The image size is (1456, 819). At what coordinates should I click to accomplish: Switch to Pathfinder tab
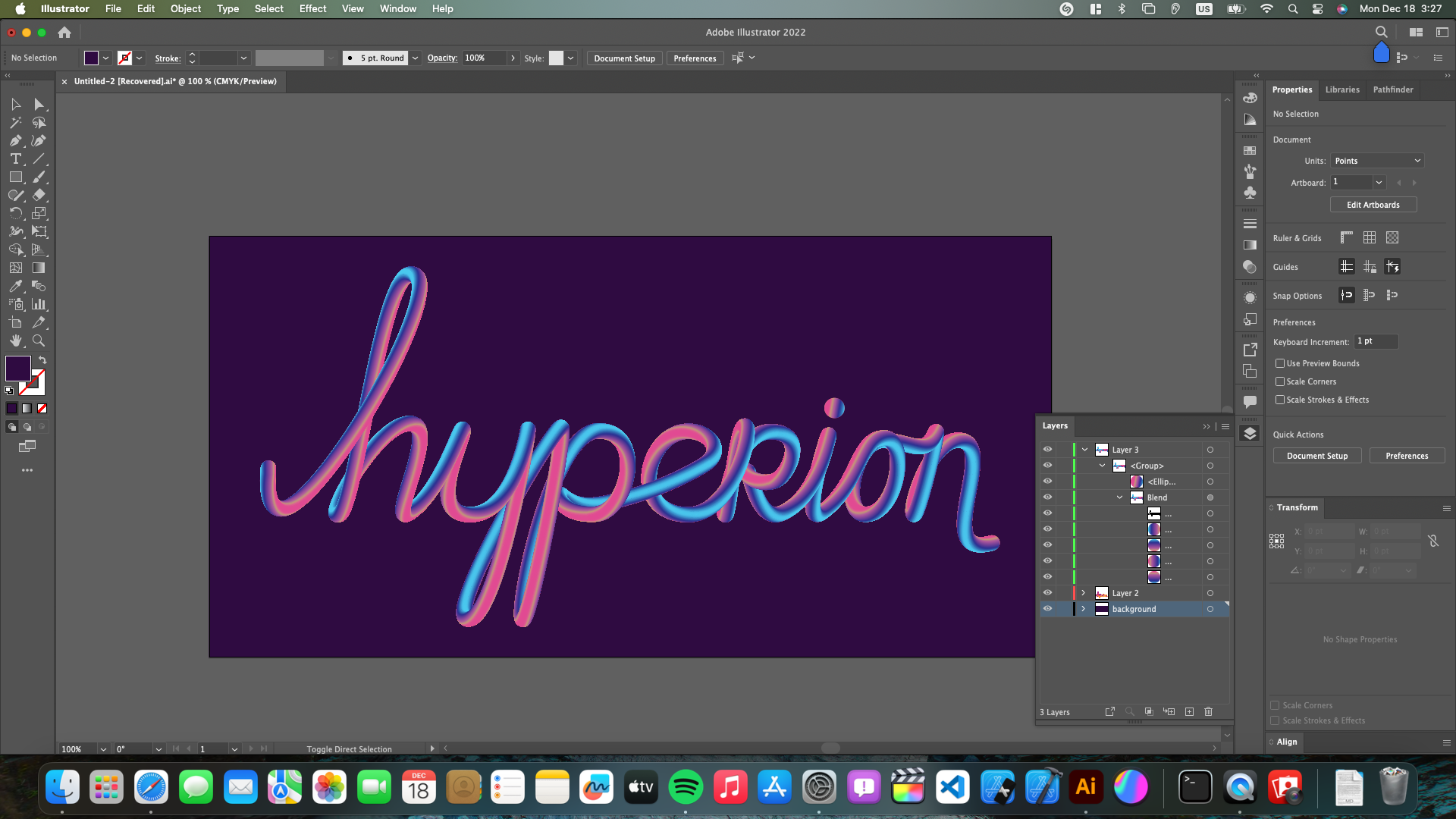[1393, 89]
